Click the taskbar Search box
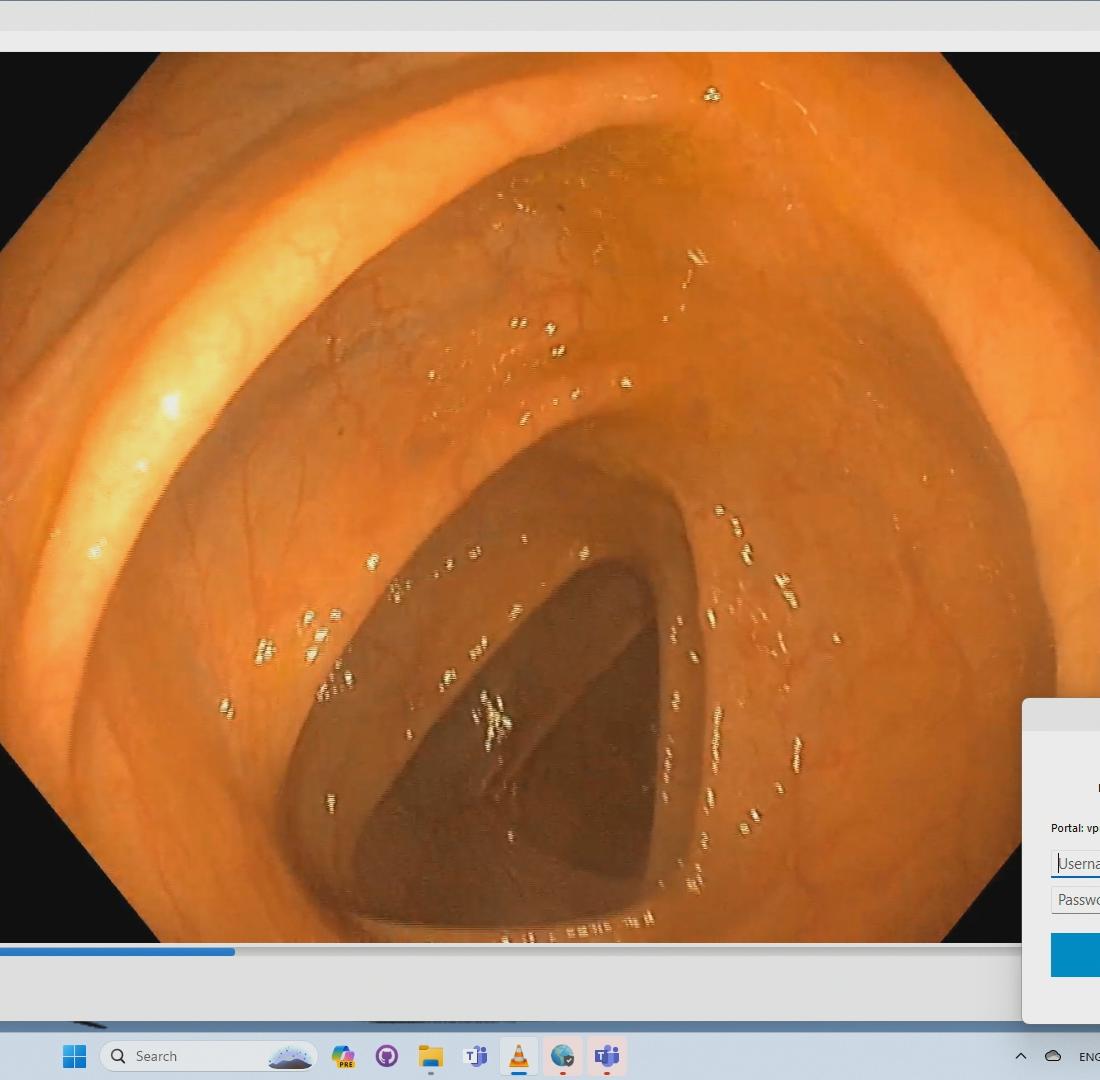This screenshot has height=1080, width=1100. pyautogui.click(x=208, y=1055)
